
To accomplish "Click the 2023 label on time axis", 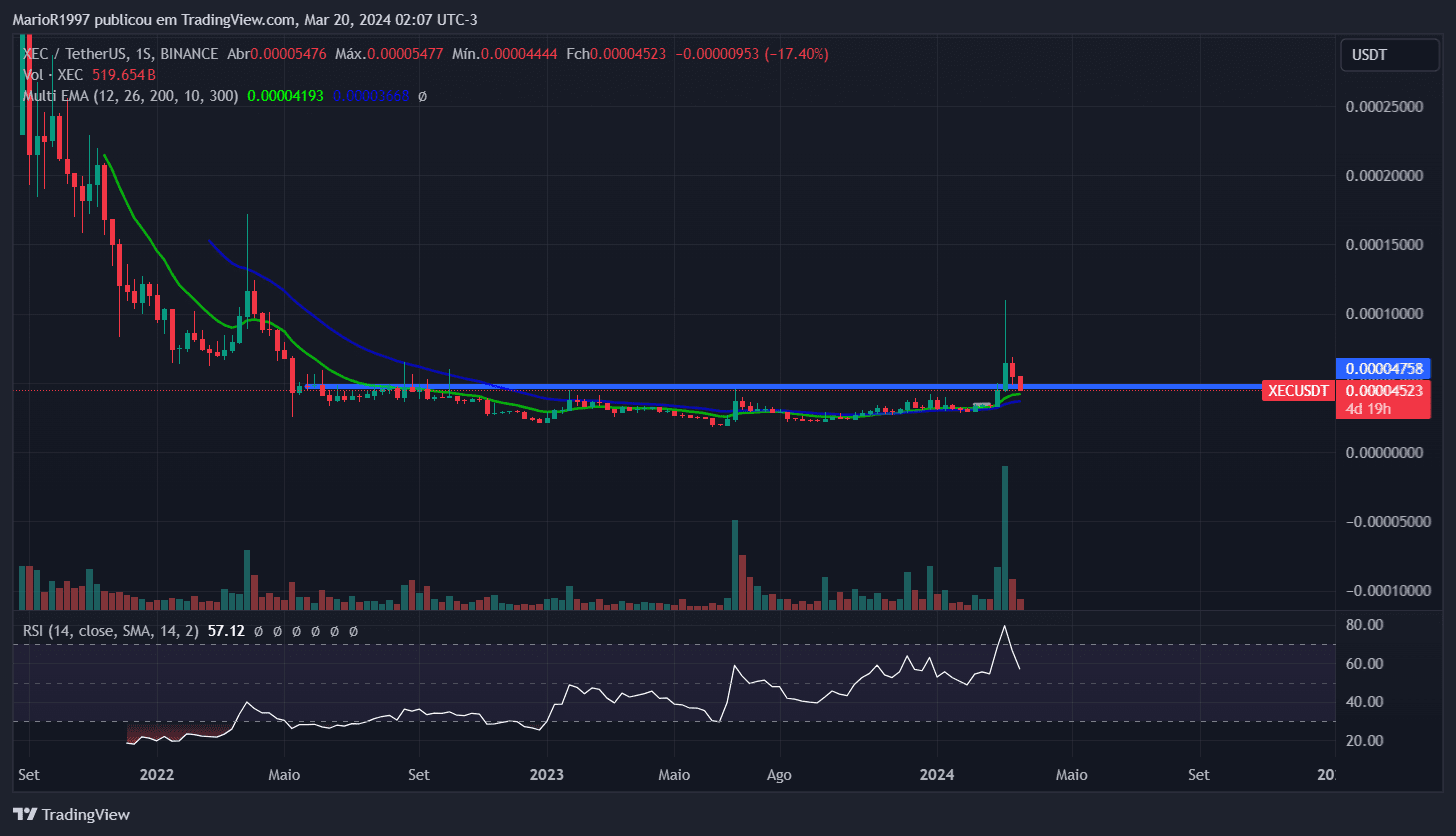I will click(546, 774).
